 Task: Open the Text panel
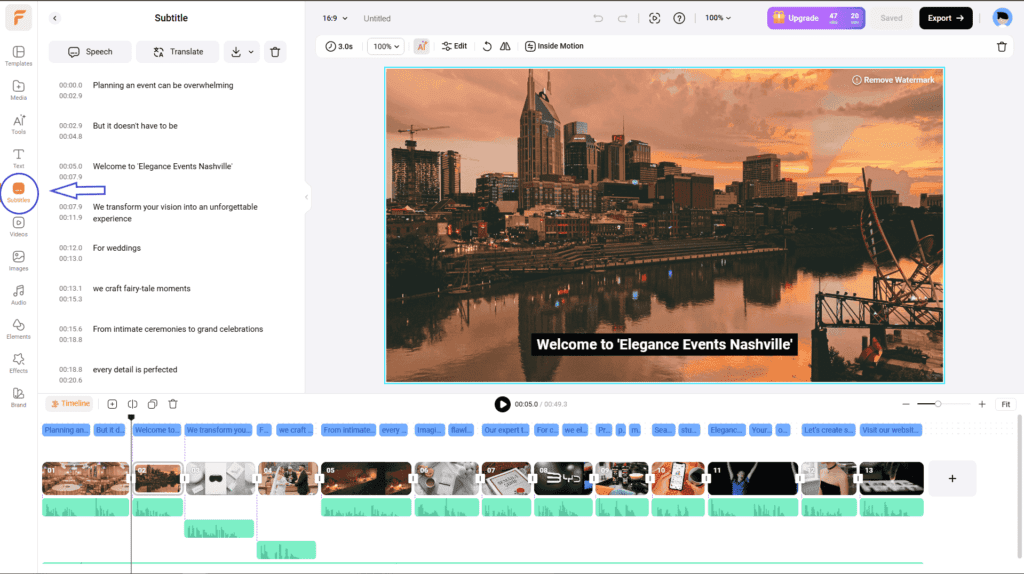18,158
